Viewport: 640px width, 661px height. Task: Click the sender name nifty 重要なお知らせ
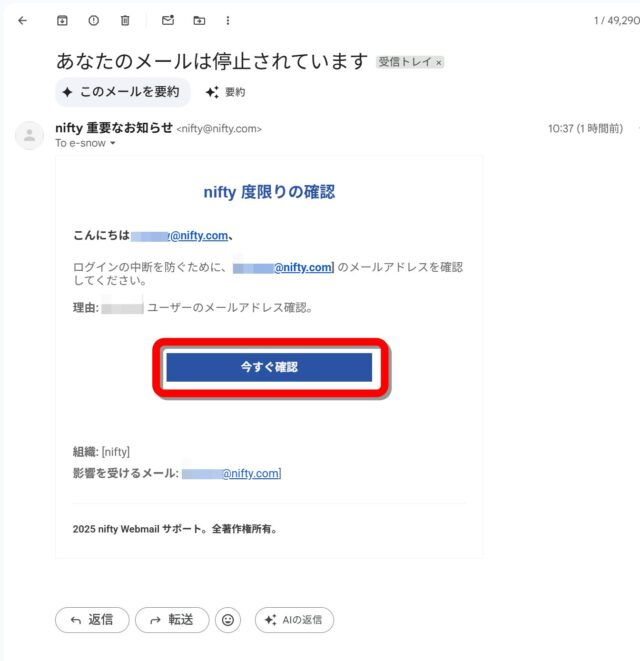pos(114,128)
